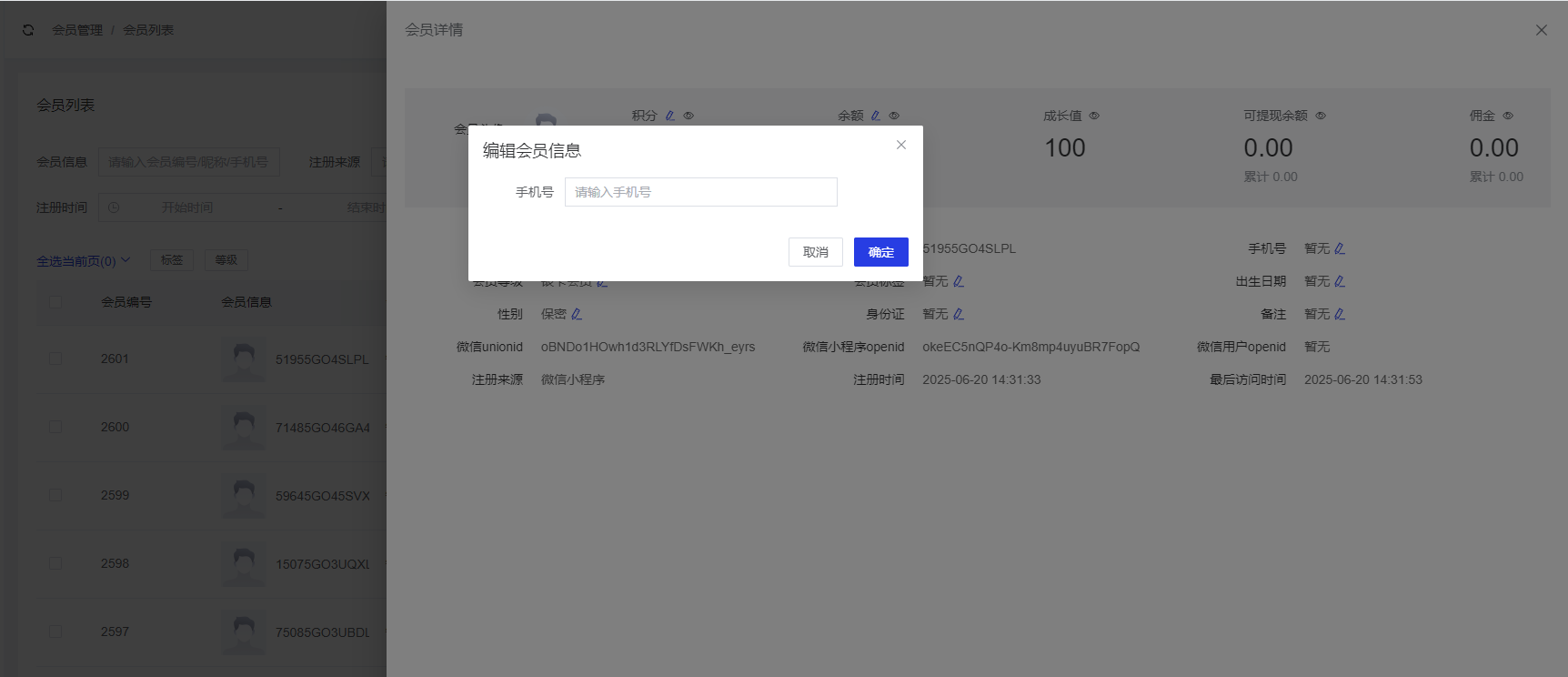This screenshot has height=677, width=1568.
Task: Click the avatar of member 2599
Action: click(x=244, y=496)
